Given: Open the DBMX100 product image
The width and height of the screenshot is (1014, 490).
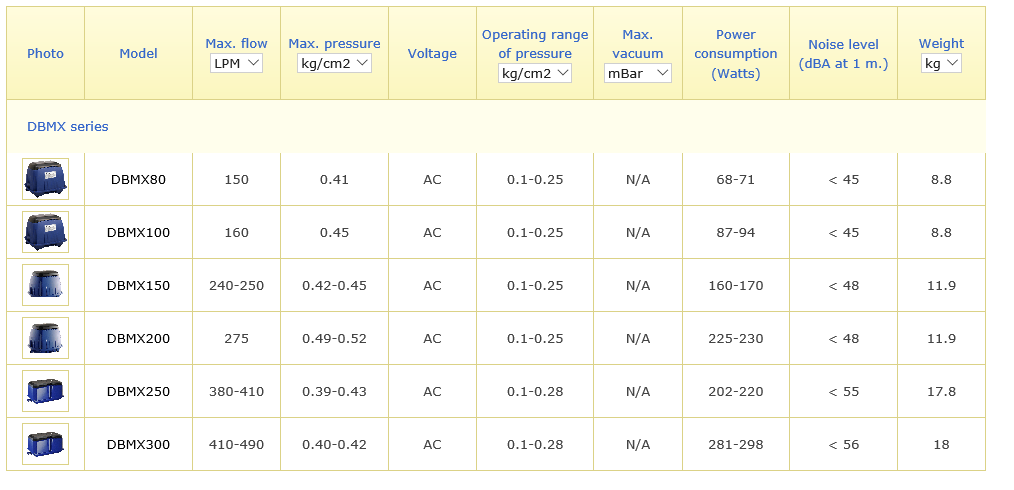Looking at the screenshot, I should [45, 232].
